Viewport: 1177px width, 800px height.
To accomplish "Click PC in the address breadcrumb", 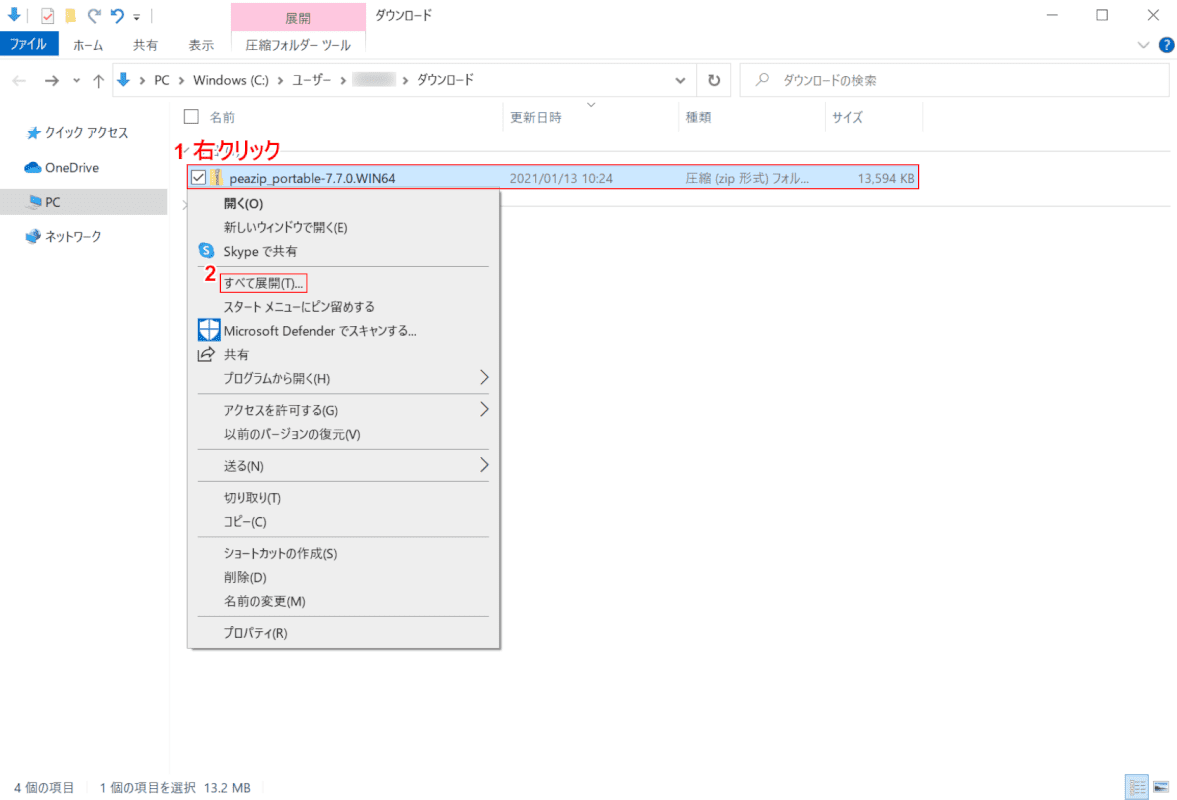I will pos(161,80).
